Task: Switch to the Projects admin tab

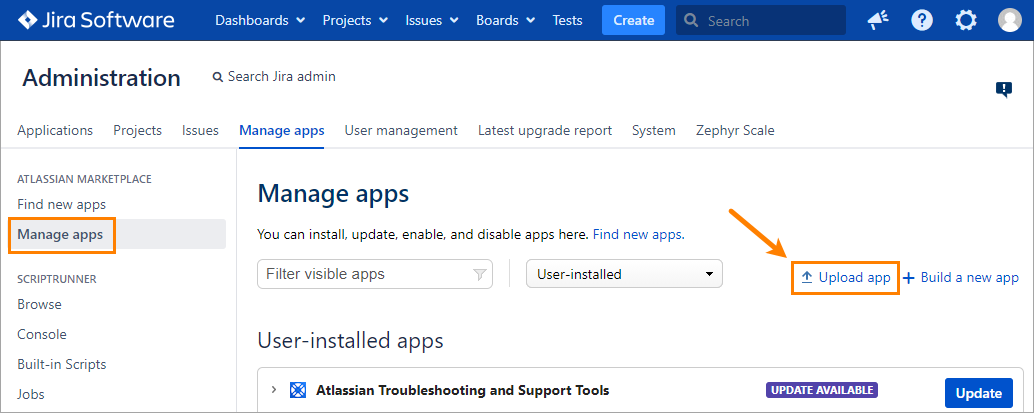Action: click(137, 131)
